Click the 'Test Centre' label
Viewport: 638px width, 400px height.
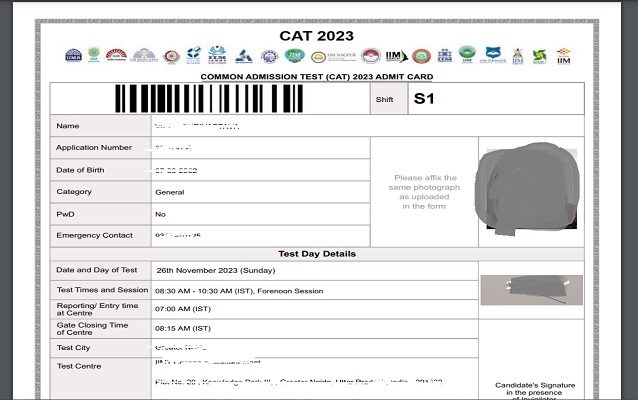coord(79,366)
